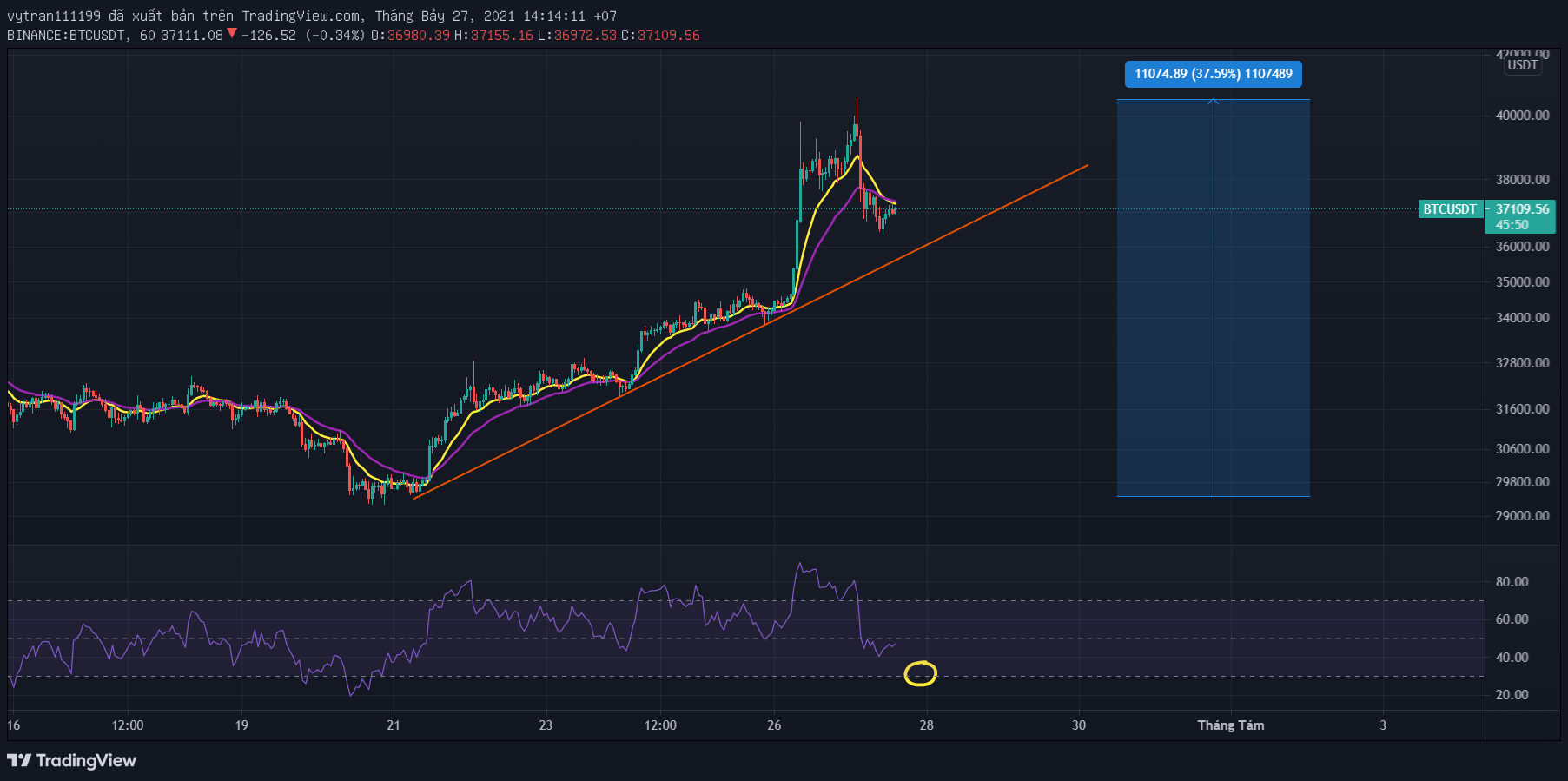Click the 29000.00 price axis label
Screen dimensions: 1568x781
pyautogui.click(x=1522, y=516)
